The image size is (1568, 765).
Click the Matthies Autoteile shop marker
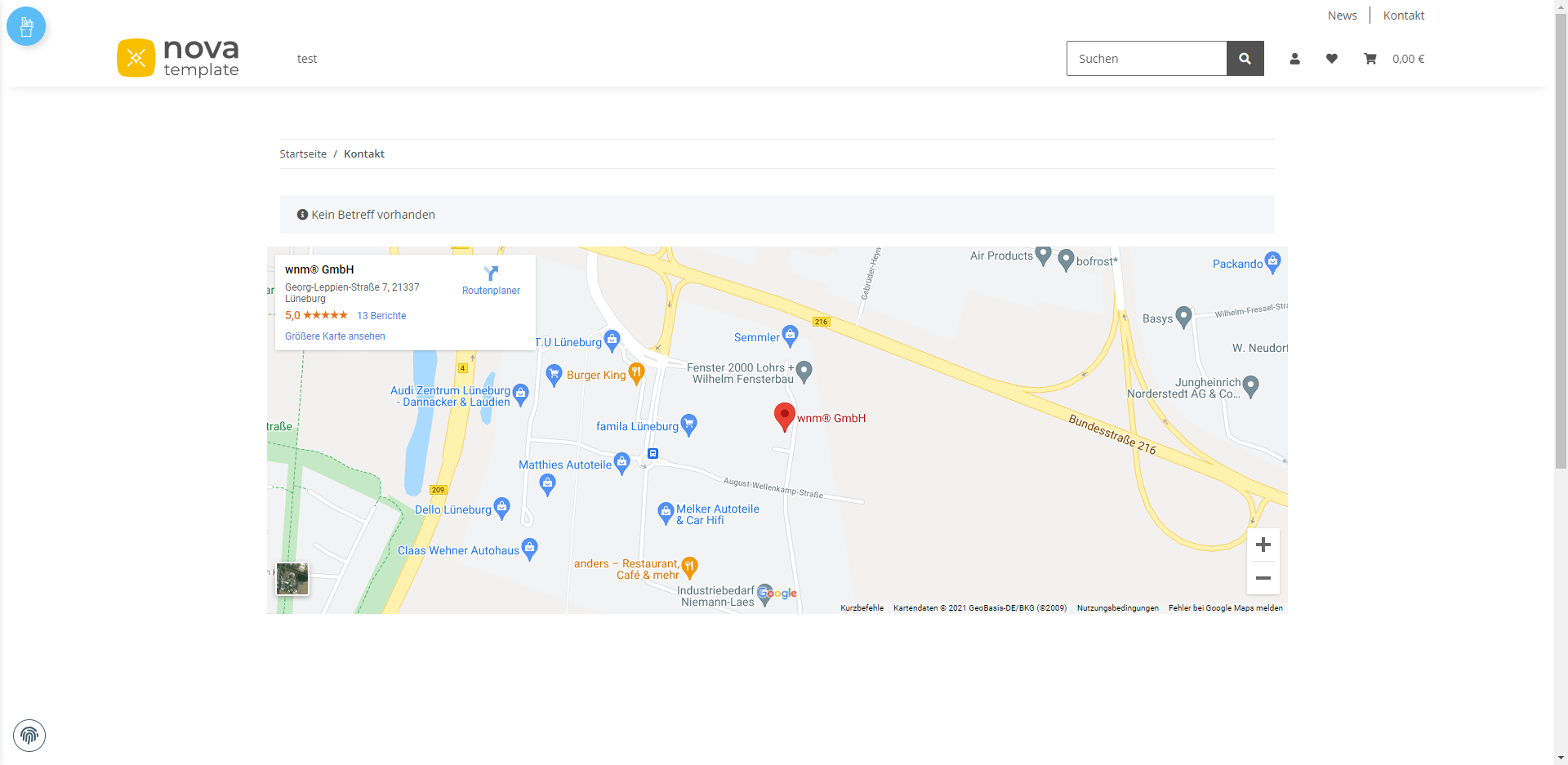coord(621,464)
